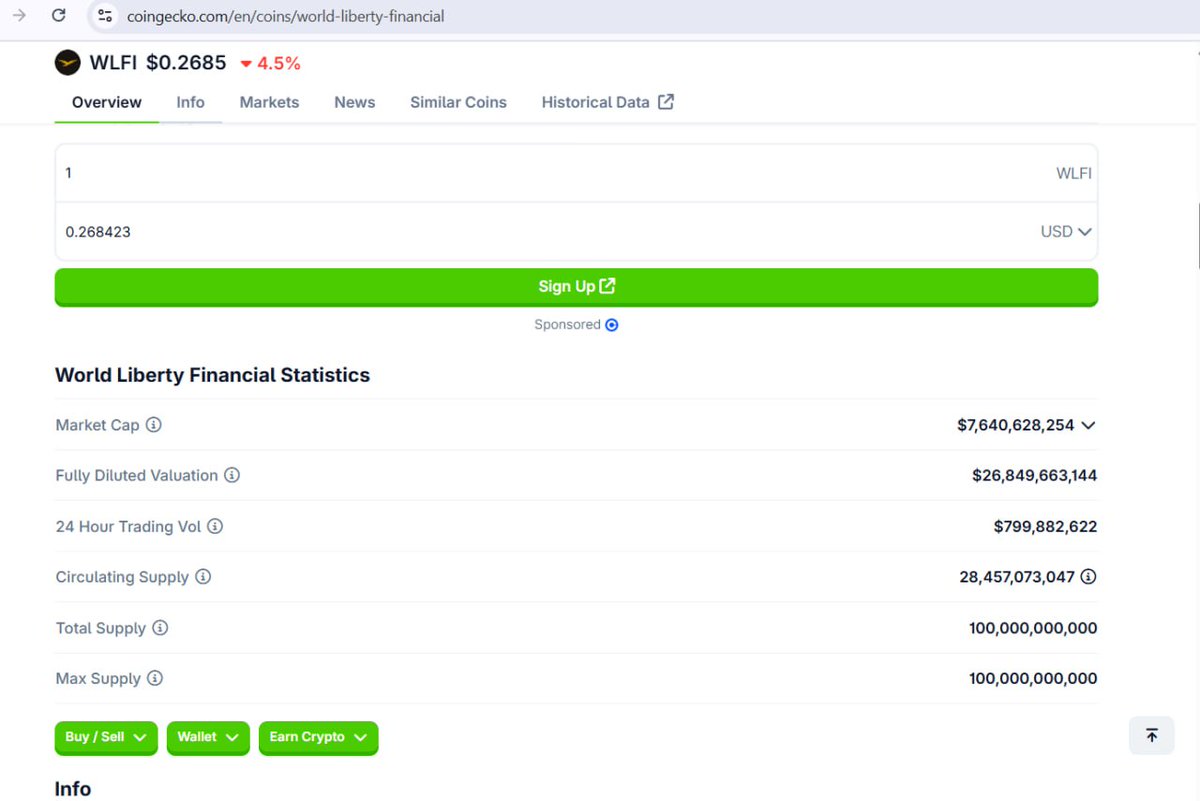Open the Fully Diluted Valuation info icon
The width and height of the screenshot is (1200, 801).
pyautogui.click(x=232, y=476)
